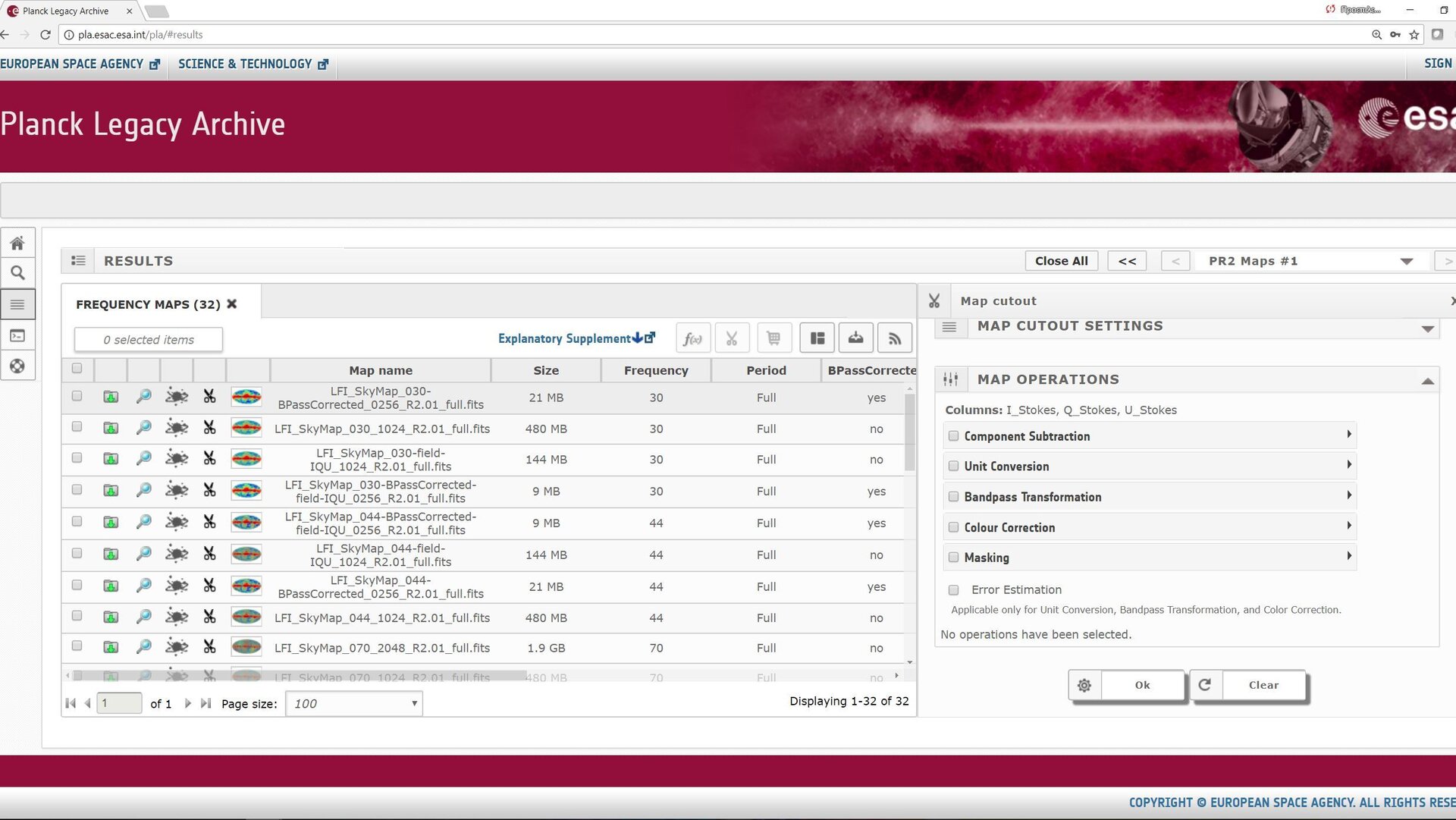
Task: Click the table horizontal scrollbar thumb
Action: (x=300, y=675)
